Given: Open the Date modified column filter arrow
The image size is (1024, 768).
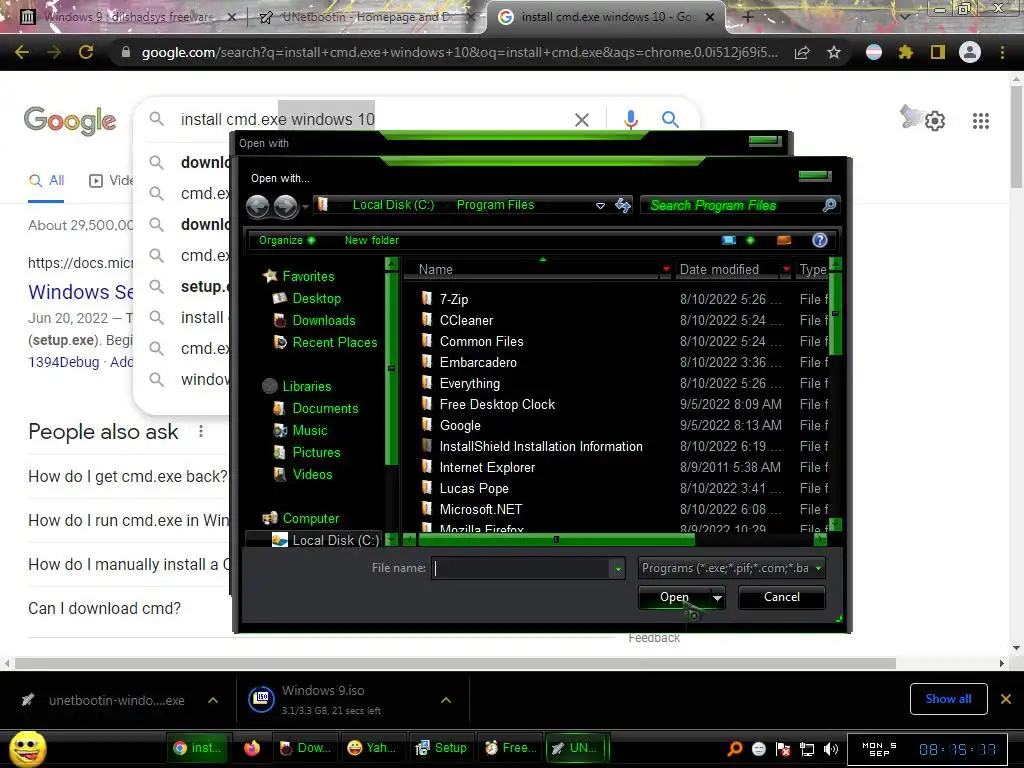Looking at the screenshot, I should point(786,269).
